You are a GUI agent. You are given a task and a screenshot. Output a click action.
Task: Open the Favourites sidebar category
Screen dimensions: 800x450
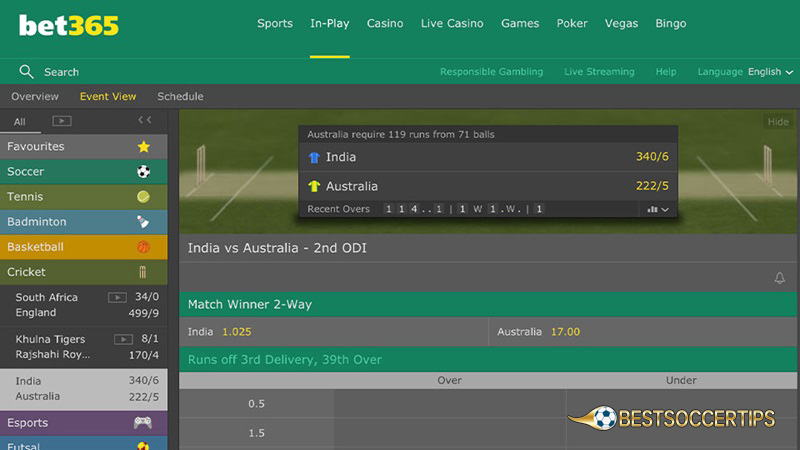coord(84,147)
